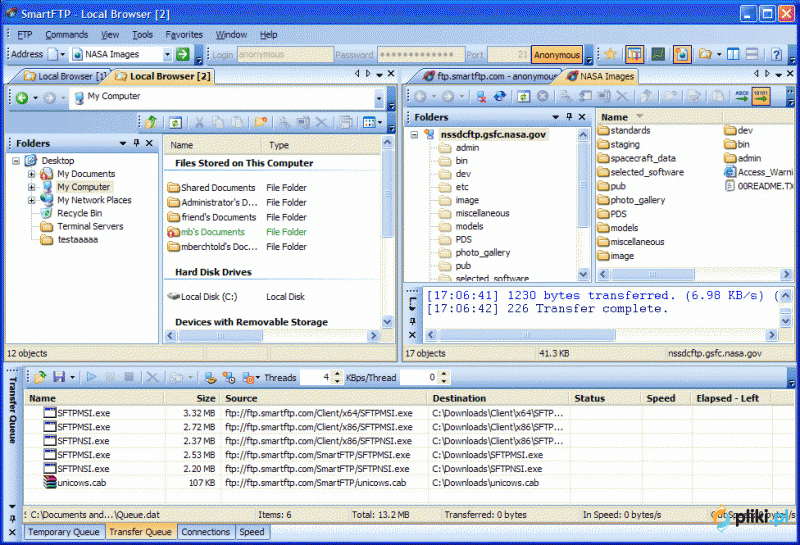Open the Connections tab

[x=206, y=532]
